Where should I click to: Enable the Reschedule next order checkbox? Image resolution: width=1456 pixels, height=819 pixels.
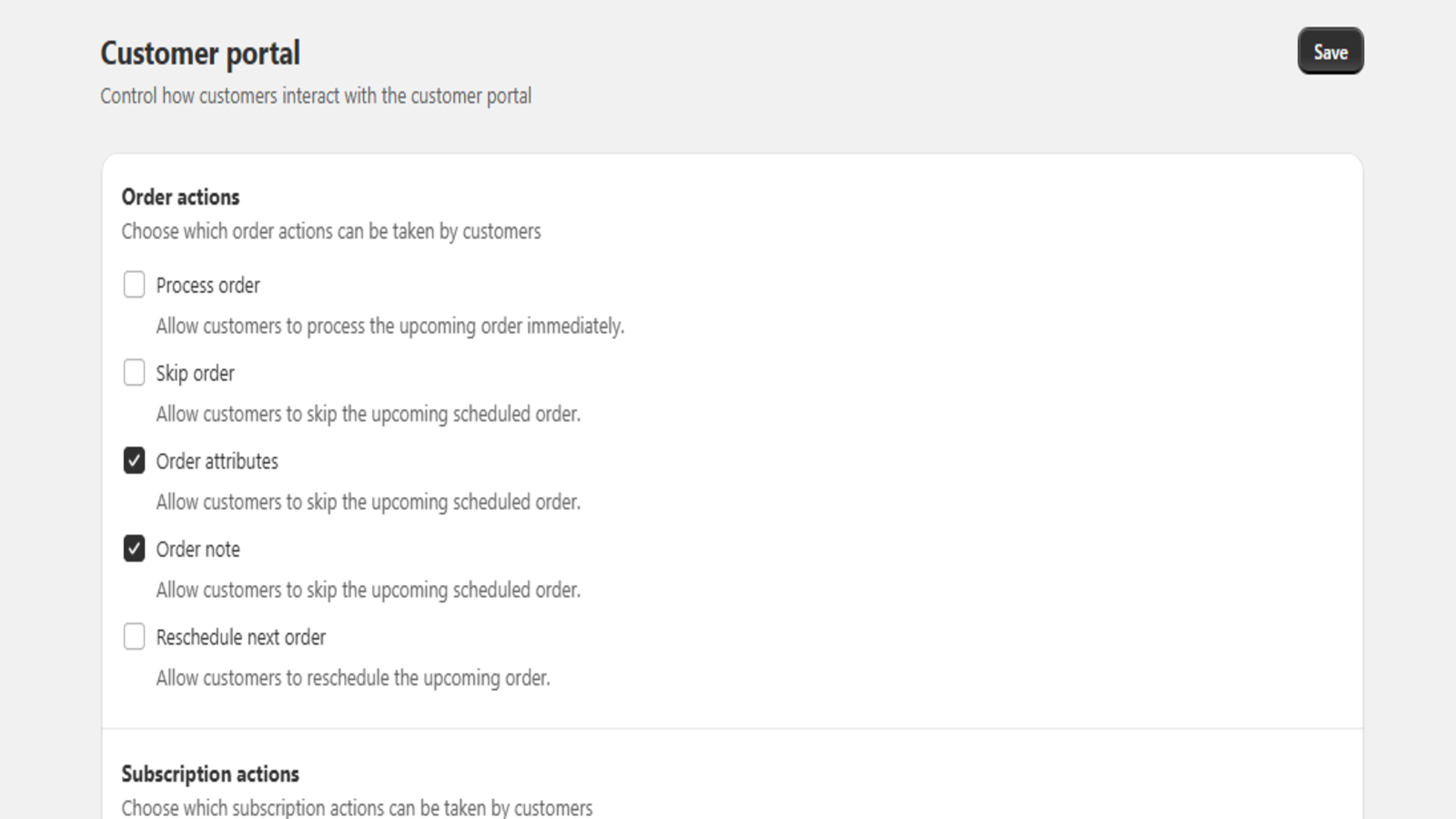click(134, 637)
